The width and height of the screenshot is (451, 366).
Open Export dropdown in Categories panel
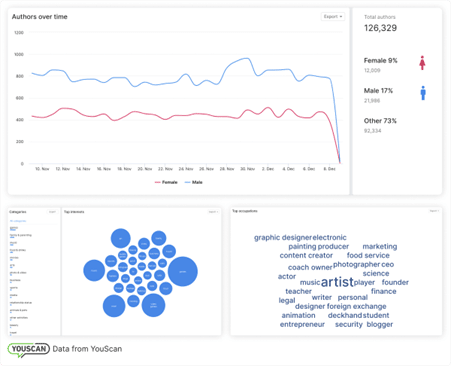pos(52,212)
